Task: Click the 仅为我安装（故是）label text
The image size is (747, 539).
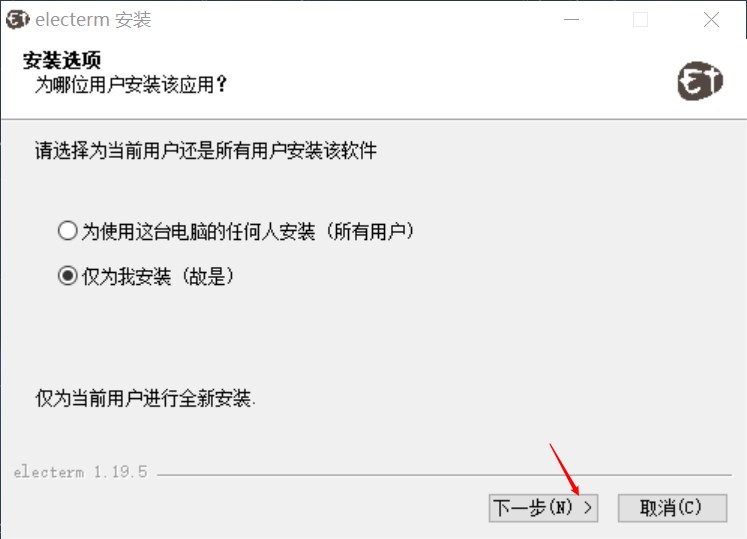Action: 158,276
